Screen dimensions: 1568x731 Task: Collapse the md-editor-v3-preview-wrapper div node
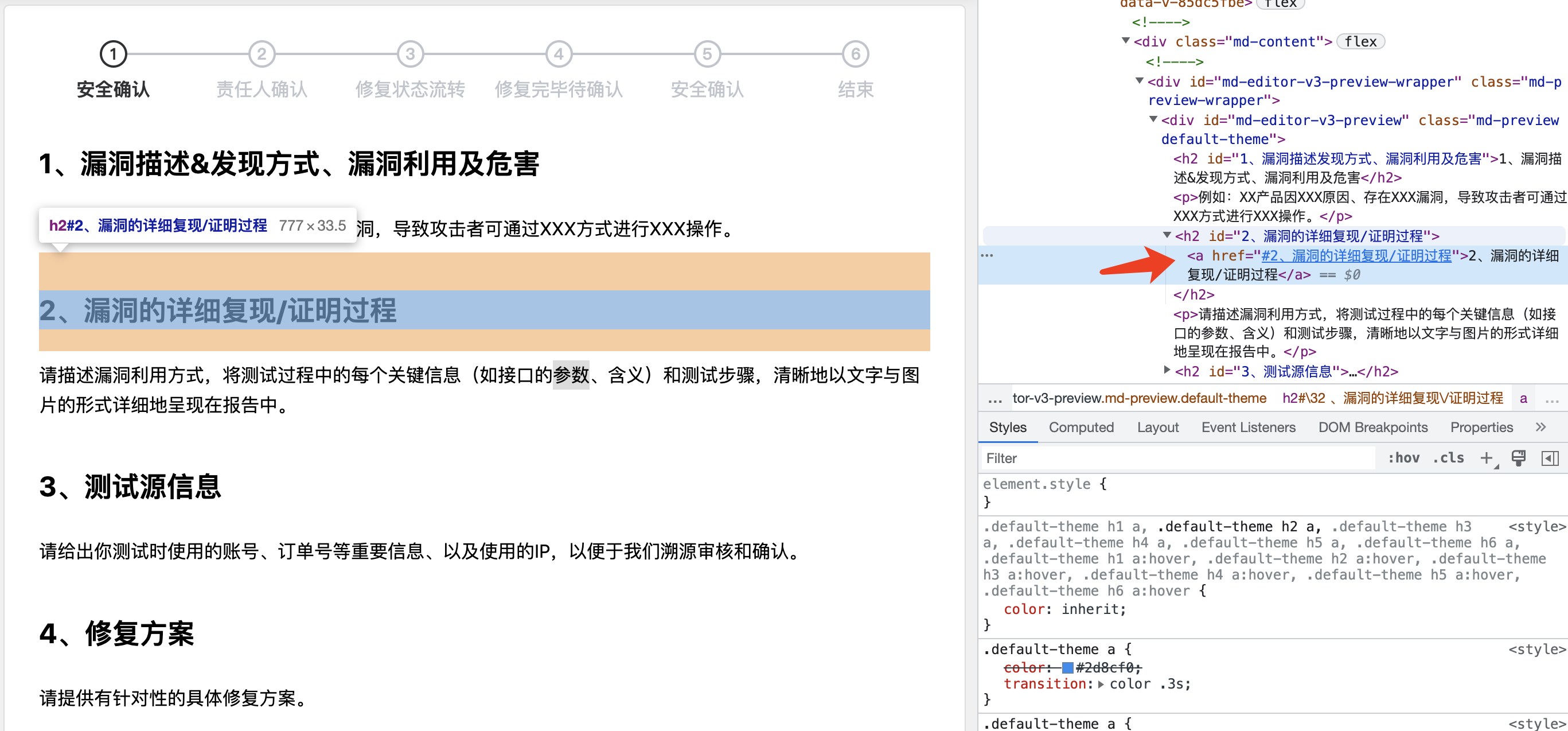point(1140,80)
